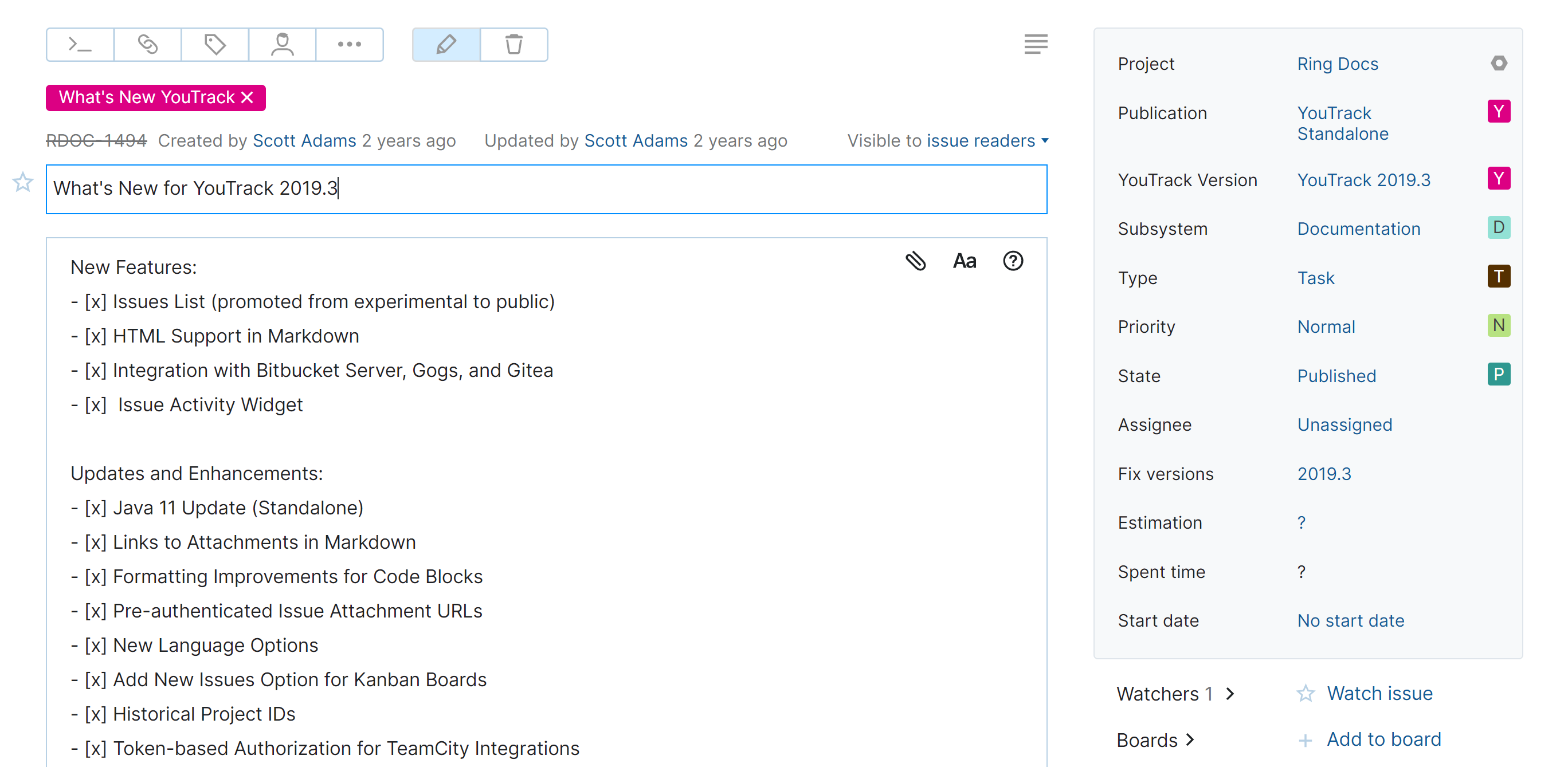
Task: Click the delete issue trash icon
Action: coord(513,45)
